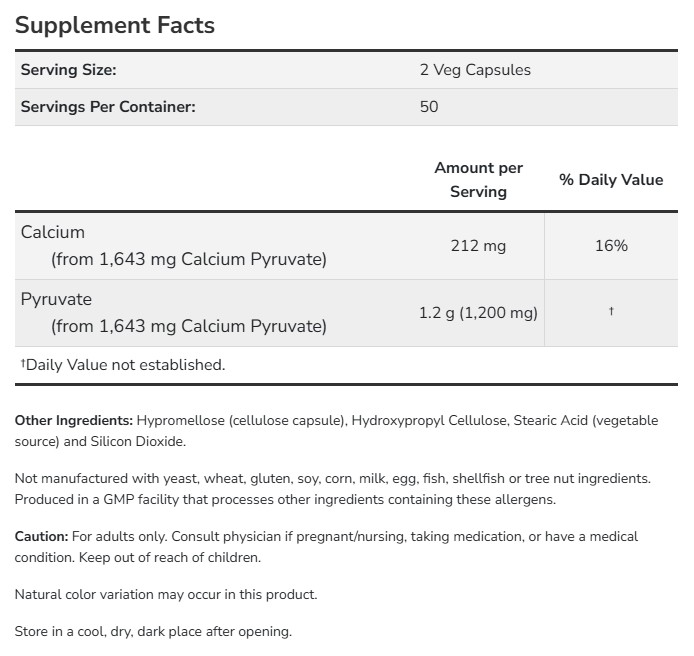Select the Servings Per Container label
The image size is (694, 656).
(108, 107)
